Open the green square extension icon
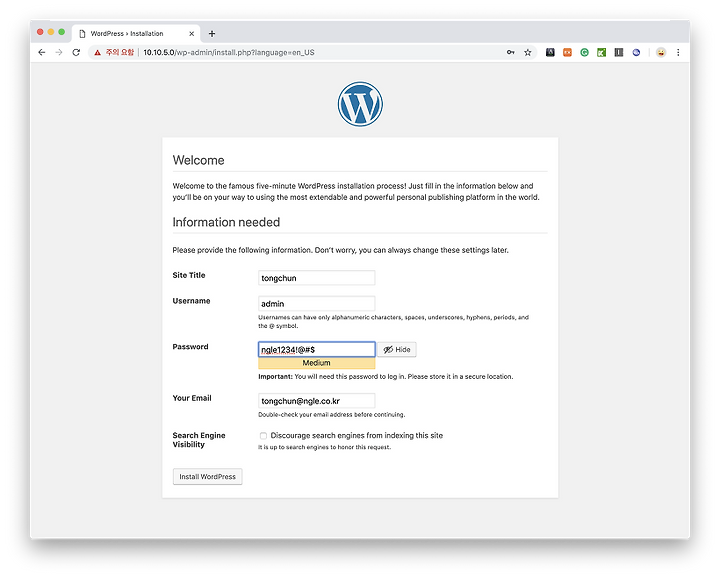Screen dimensions: 720x578 602,52
